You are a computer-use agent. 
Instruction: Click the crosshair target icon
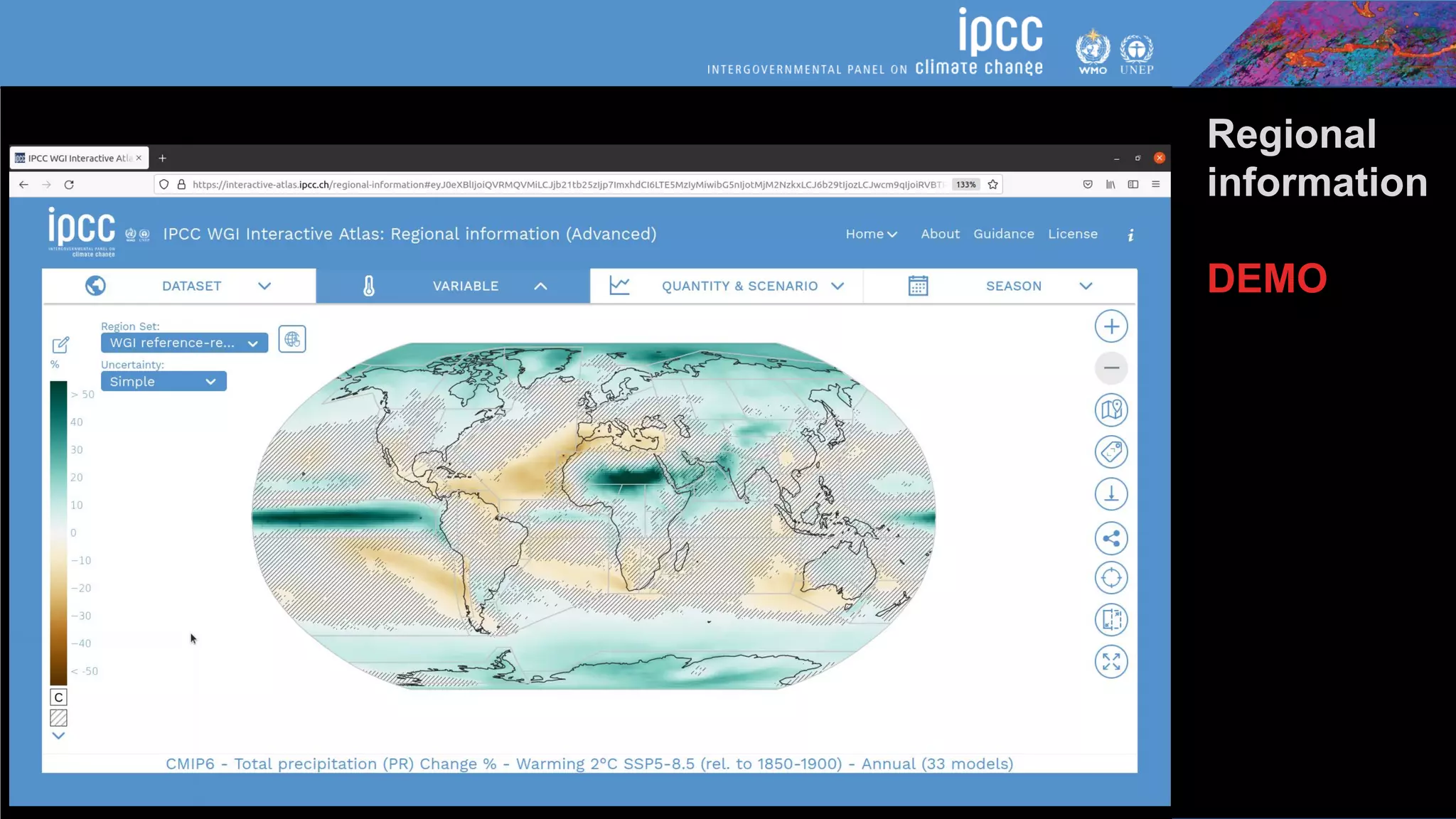click(1111, 578)
